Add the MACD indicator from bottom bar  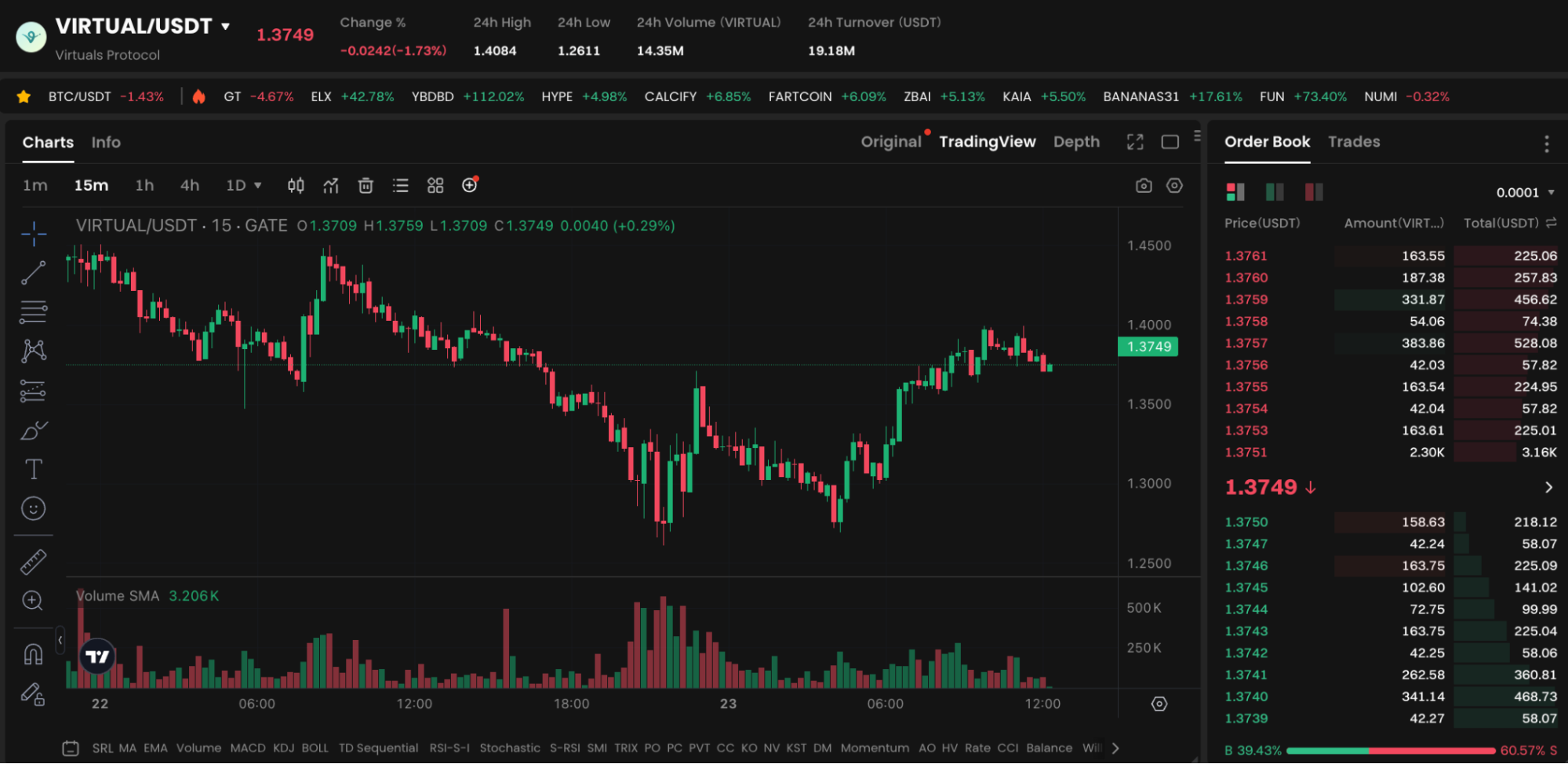pyautogui.click(x=247, y=748)
